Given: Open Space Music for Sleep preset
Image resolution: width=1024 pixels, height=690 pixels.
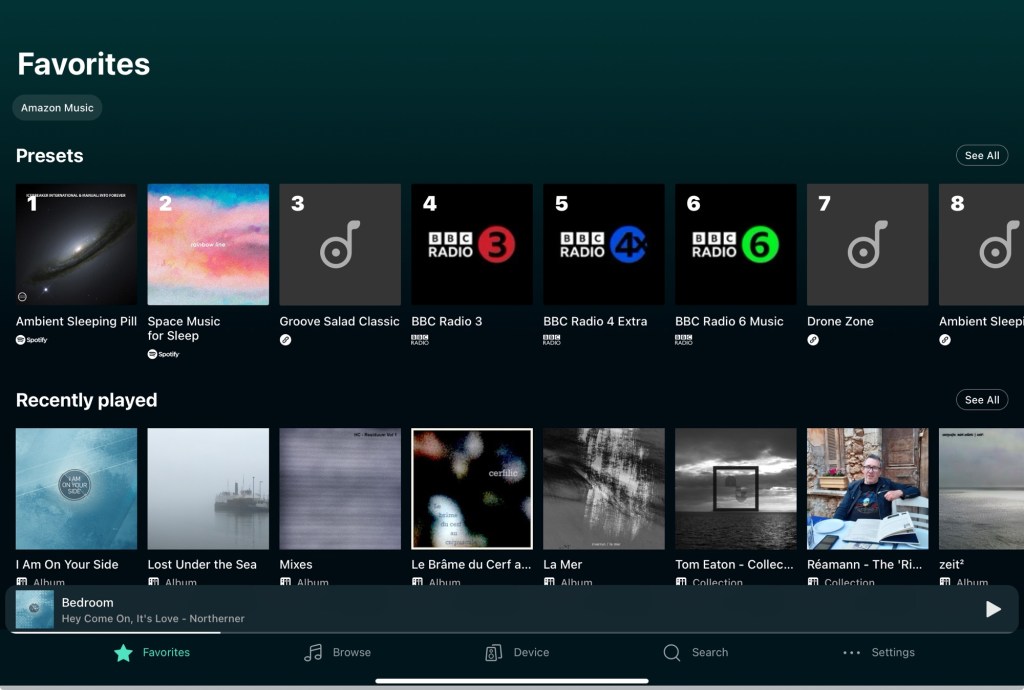Looking at the screenshot, I should [208, 245].
